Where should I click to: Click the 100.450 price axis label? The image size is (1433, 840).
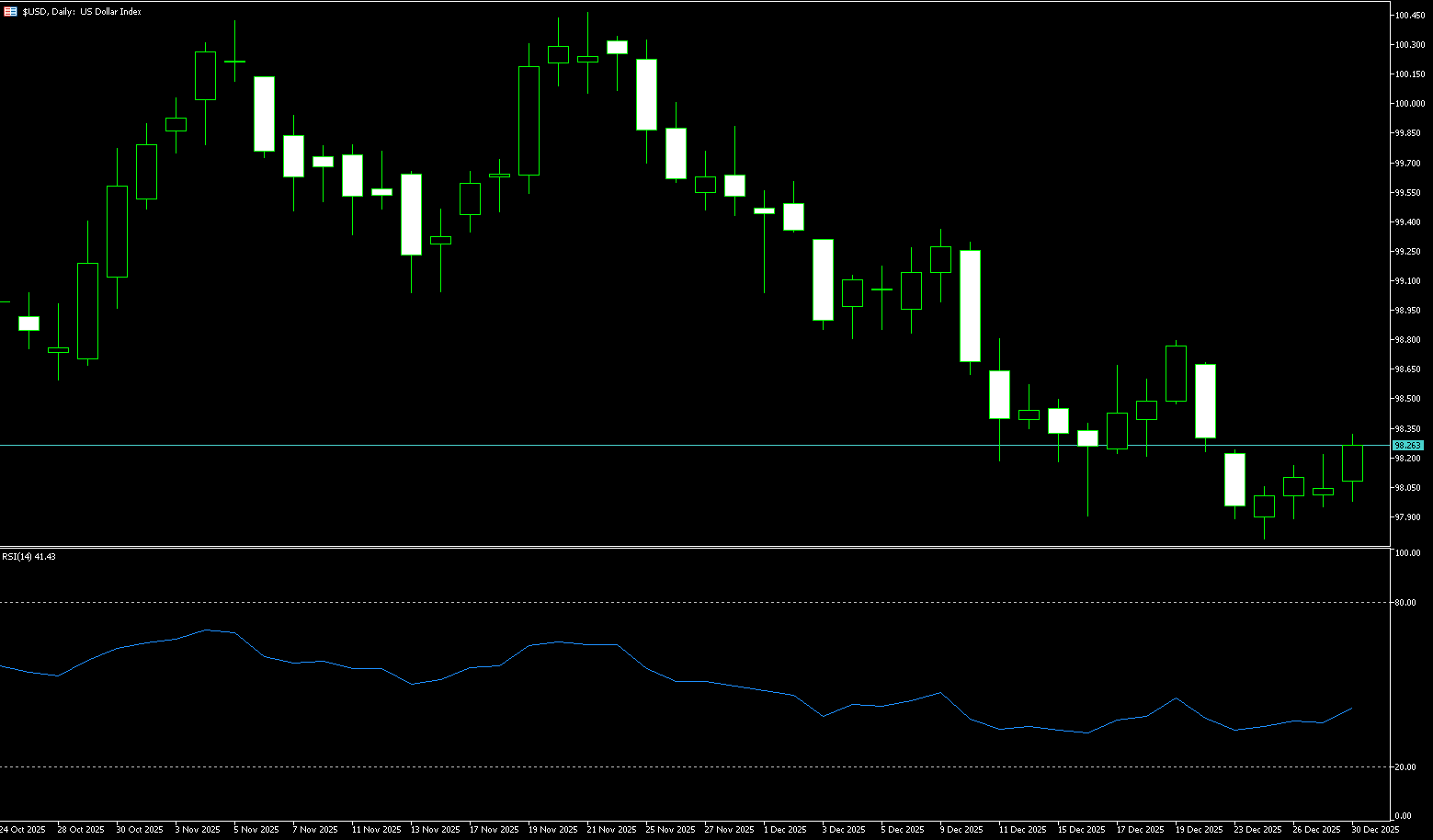pos(1409,16)
